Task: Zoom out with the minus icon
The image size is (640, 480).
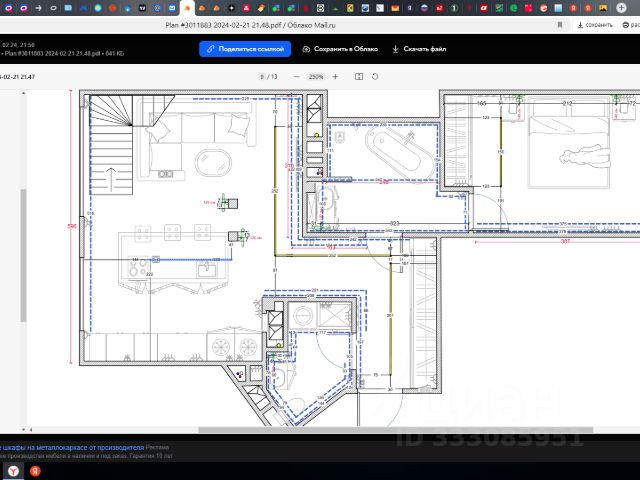Action: [297, 77]
